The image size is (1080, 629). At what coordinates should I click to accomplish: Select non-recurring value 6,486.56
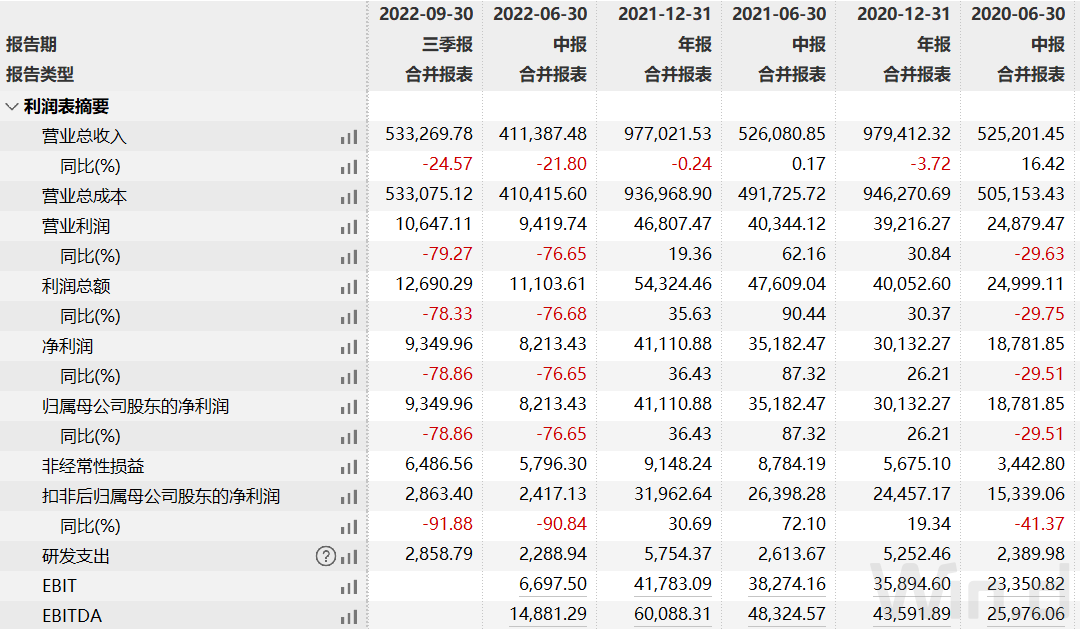[439, 464]
